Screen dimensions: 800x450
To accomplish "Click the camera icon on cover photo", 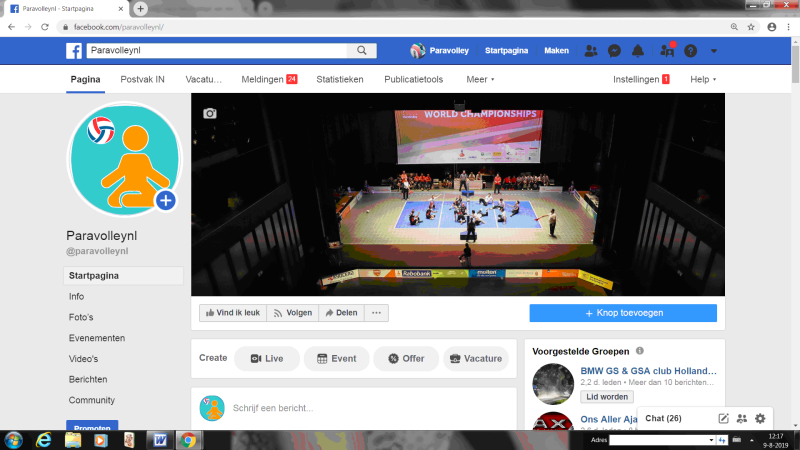I will (x=209, y=113).
